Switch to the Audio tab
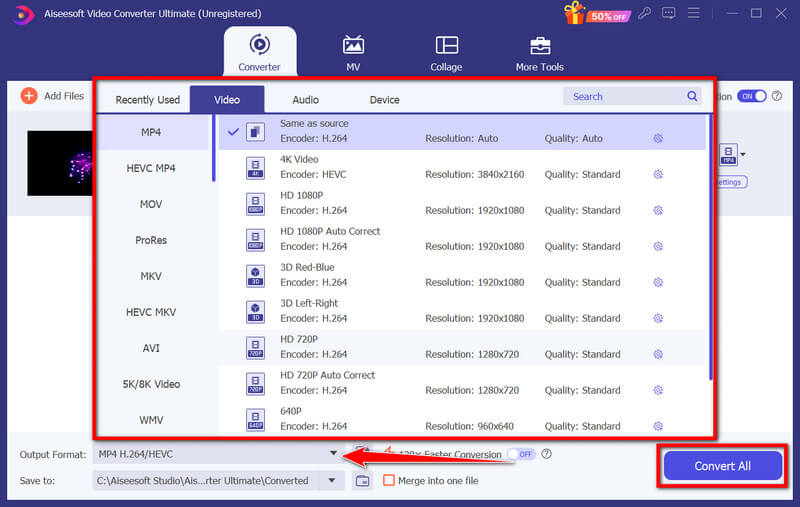Screen dimensions: 800x507 pos(306,99)
